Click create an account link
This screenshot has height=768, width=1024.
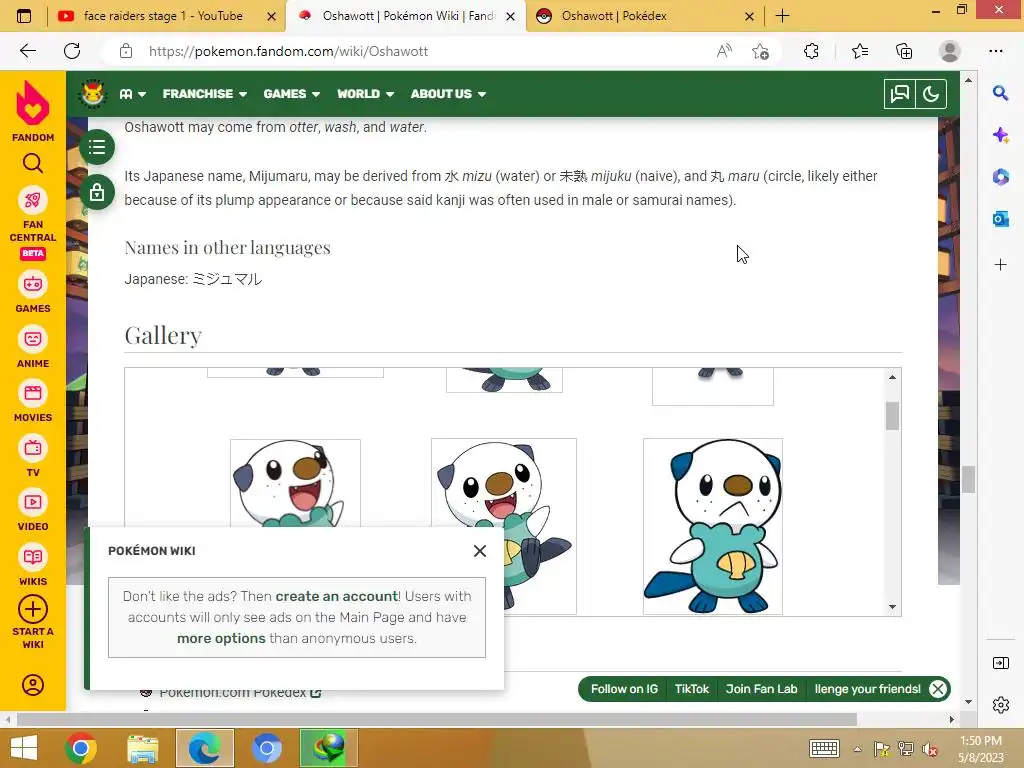[336, 596]
